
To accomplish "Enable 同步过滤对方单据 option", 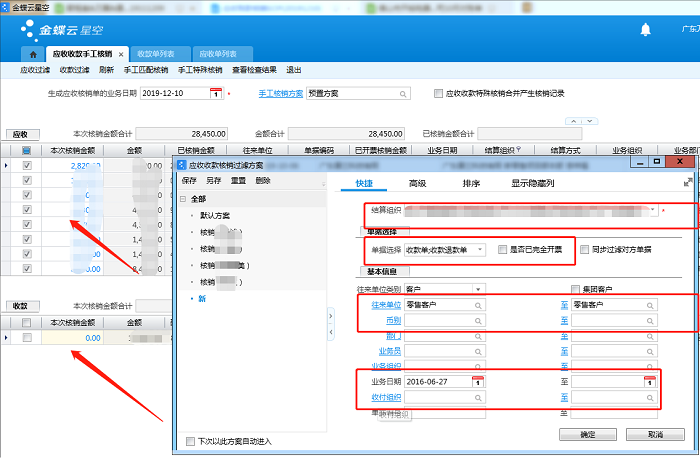I will coord(585,249).
